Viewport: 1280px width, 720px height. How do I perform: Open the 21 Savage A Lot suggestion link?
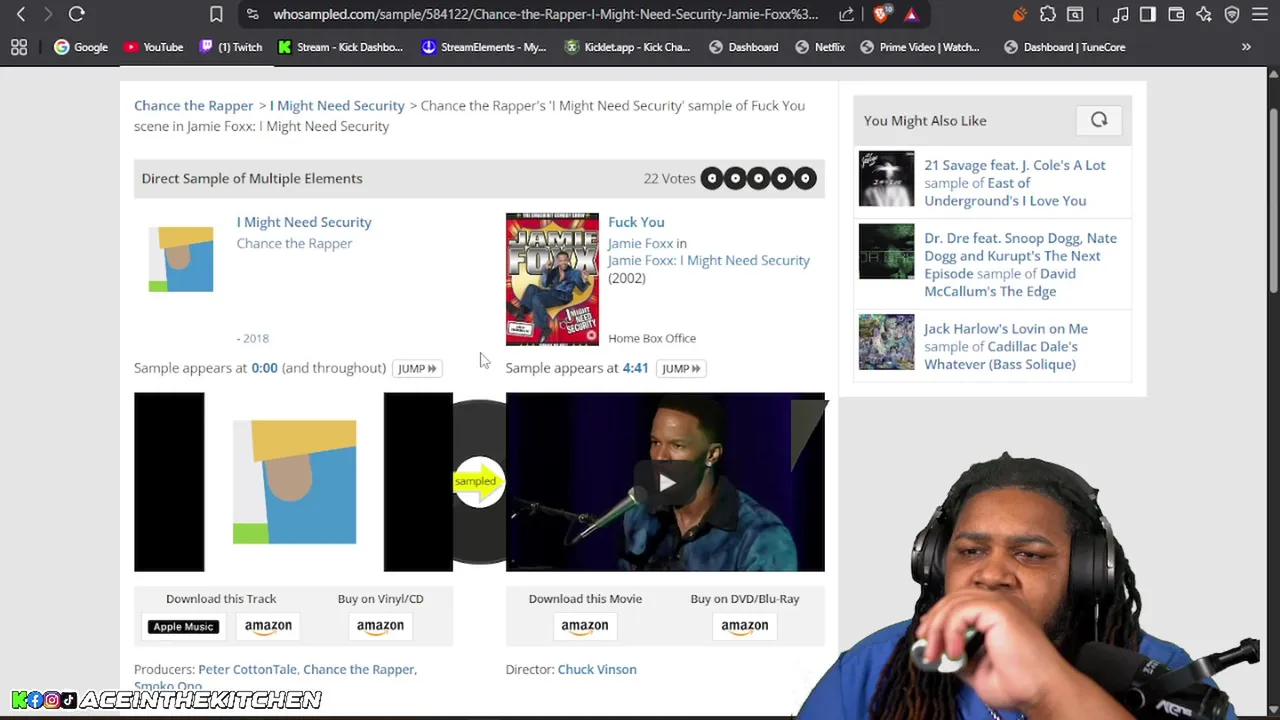tap(1015, 183)
